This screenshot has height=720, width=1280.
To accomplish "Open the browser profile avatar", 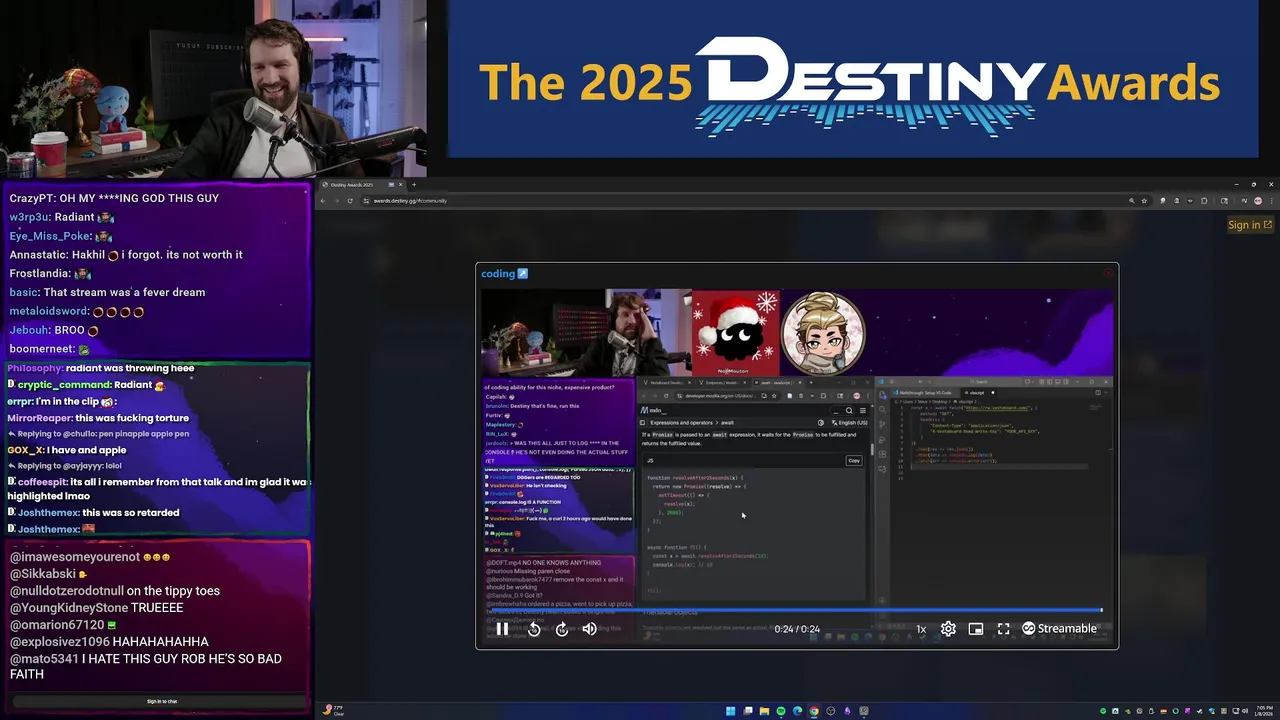I will pos(1256,201).
